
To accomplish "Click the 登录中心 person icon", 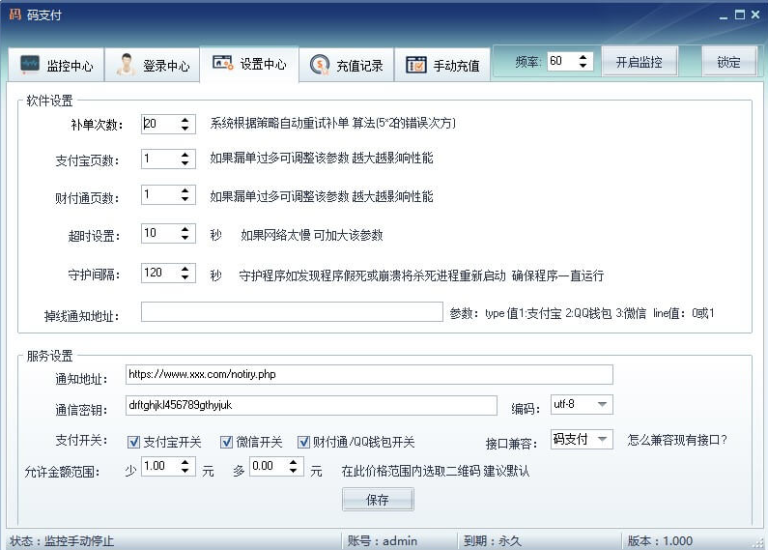I will 126,65.
